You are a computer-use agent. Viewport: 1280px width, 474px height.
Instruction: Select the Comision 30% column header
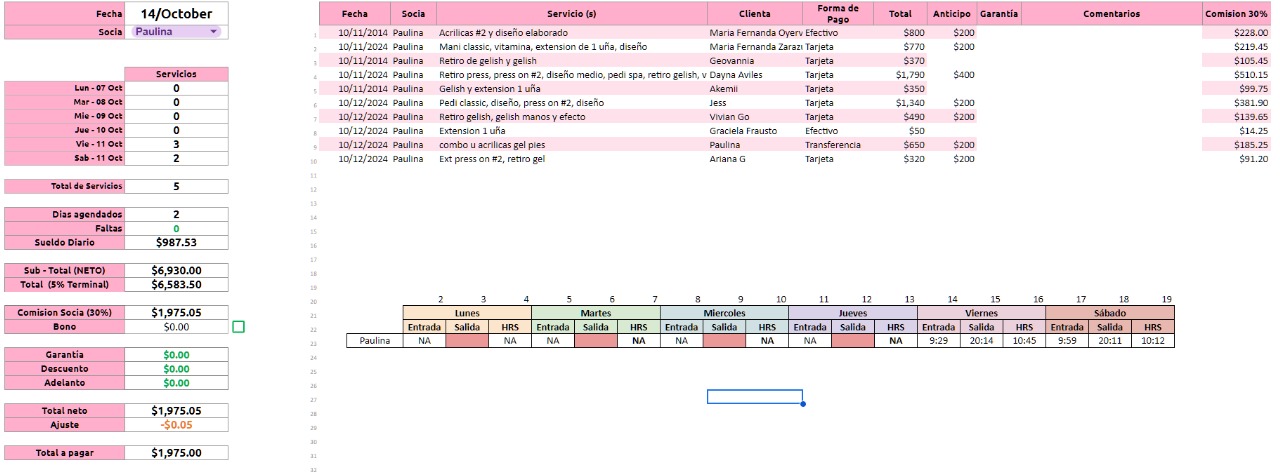click(x=1237, y=14)
